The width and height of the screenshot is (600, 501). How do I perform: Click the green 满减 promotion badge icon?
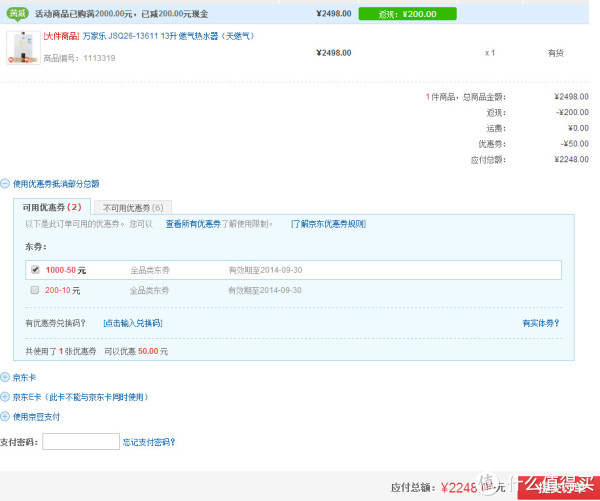(18, 14)
